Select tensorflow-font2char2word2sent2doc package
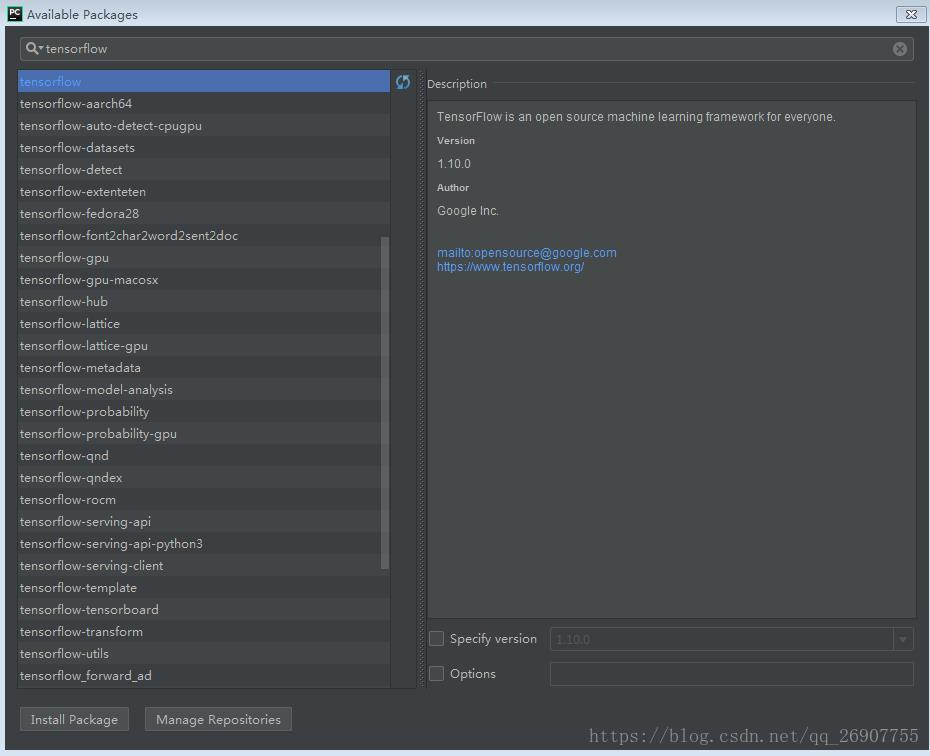930x756 pixels. [203, 235]
